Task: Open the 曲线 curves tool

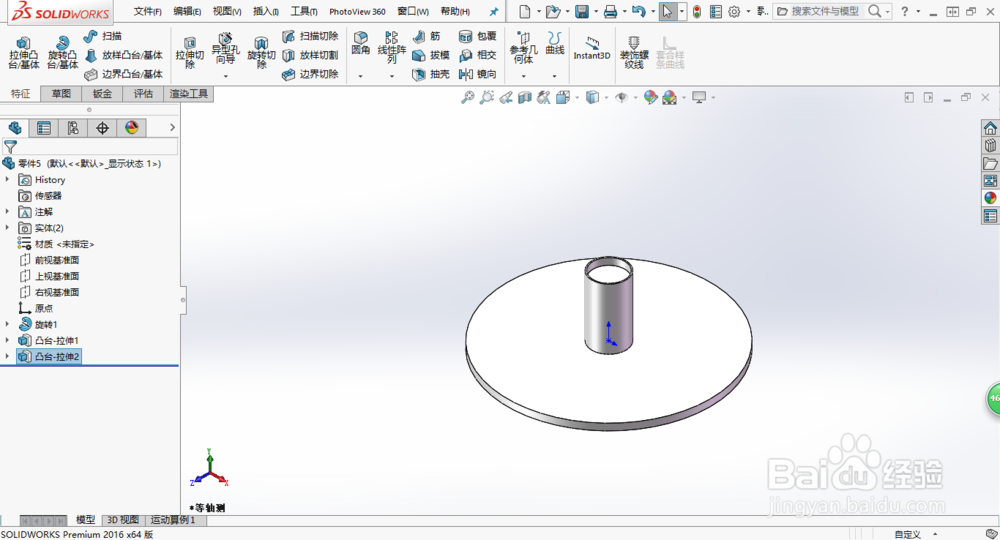Action: [x=555, y=44]
